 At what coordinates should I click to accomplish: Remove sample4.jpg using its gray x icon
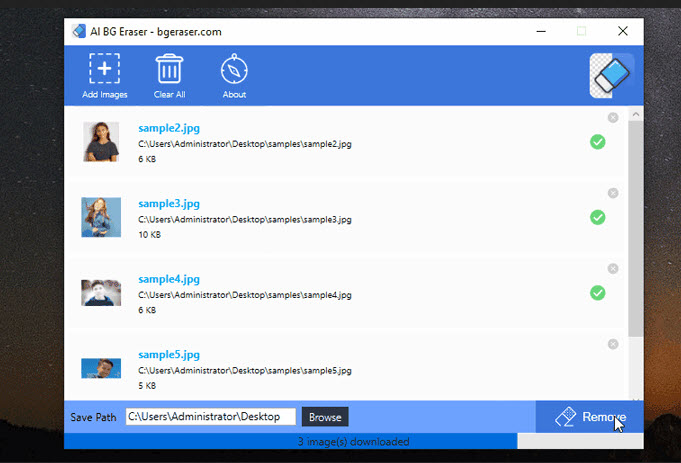613,269
